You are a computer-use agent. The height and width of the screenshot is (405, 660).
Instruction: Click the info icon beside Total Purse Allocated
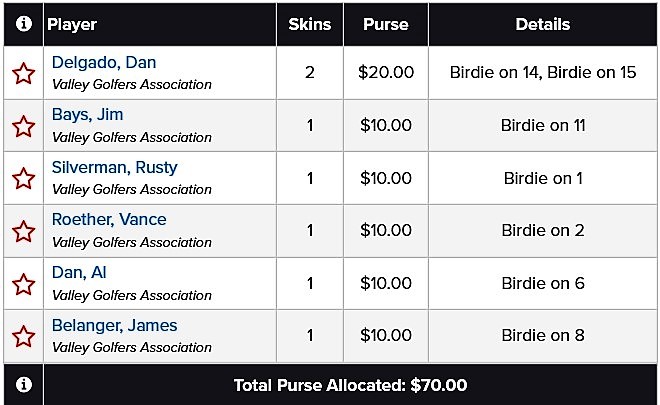(24, 384)
